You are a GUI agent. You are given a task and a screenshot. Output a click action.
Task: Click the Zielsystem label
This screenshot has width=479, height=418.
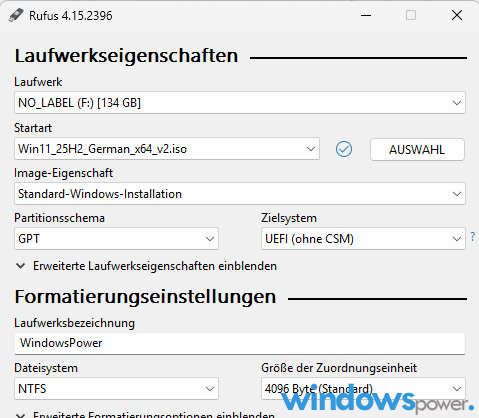tap(289, 218)
